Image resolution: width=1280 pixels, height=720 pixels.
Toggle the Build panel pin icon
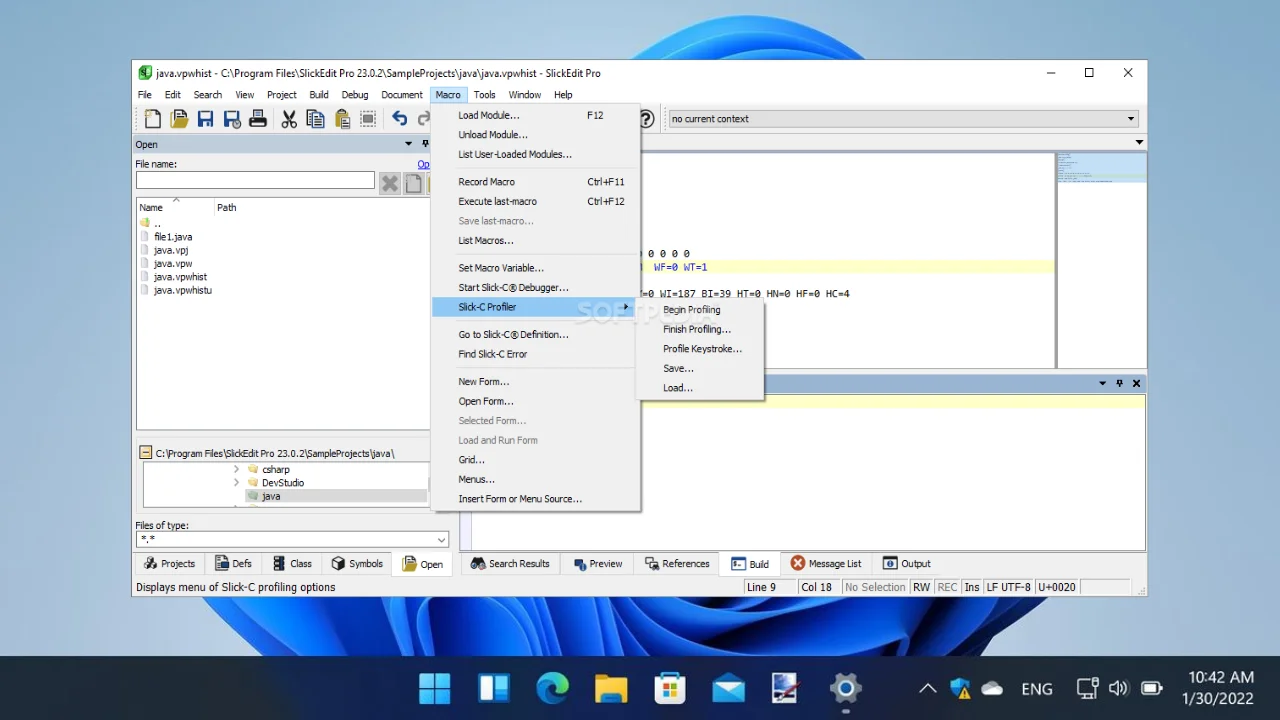click(1119, 383)
